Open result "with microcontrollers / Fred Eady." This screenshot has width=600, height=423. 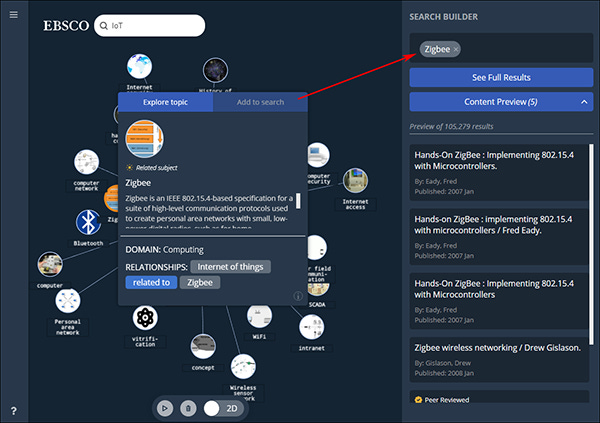(x=499, y=237)
